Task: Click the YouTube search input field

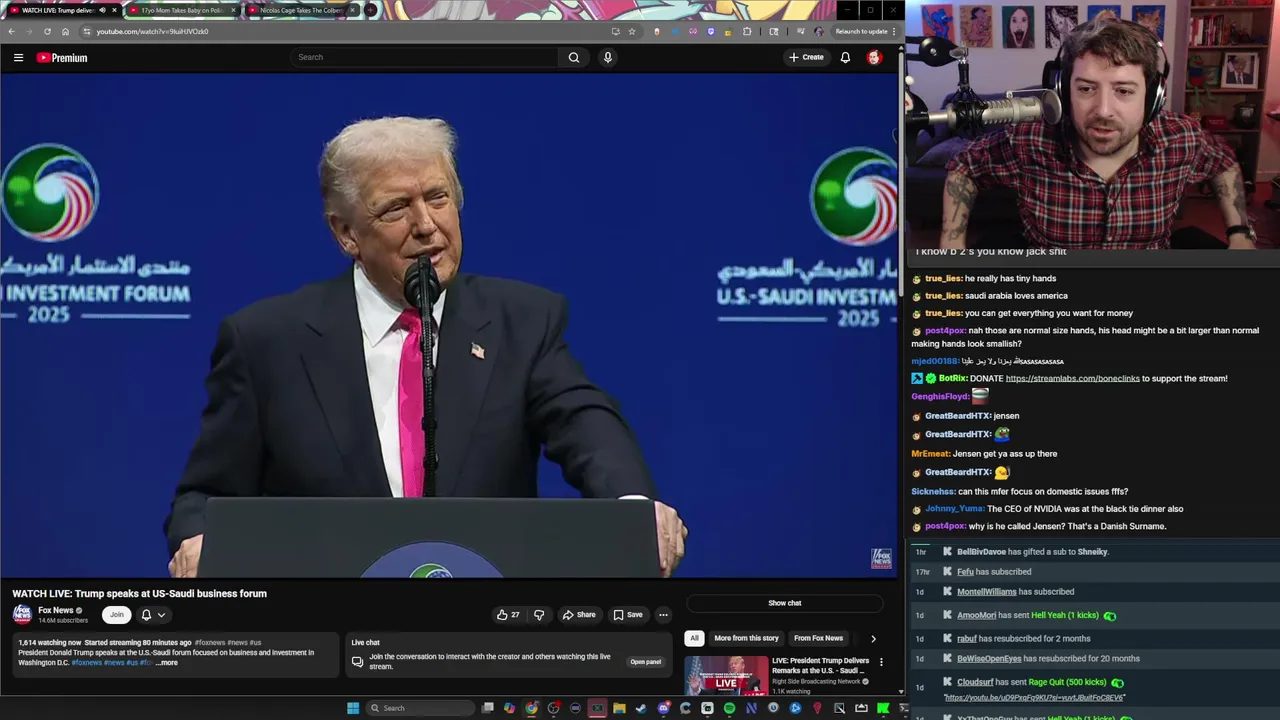Action: (x=425, y=57)
